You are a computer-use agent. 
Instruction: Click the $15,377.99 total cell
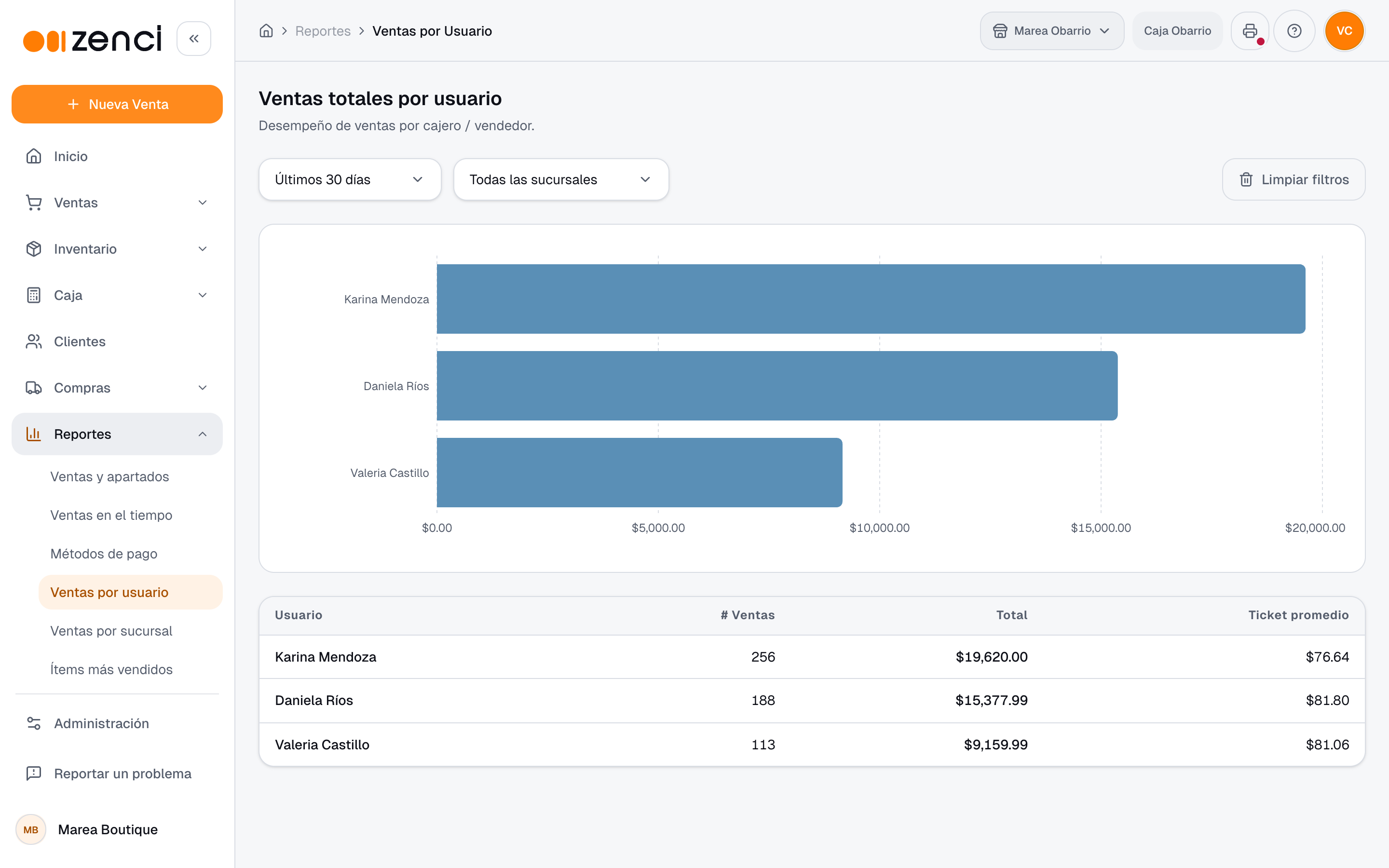point(991,700)
